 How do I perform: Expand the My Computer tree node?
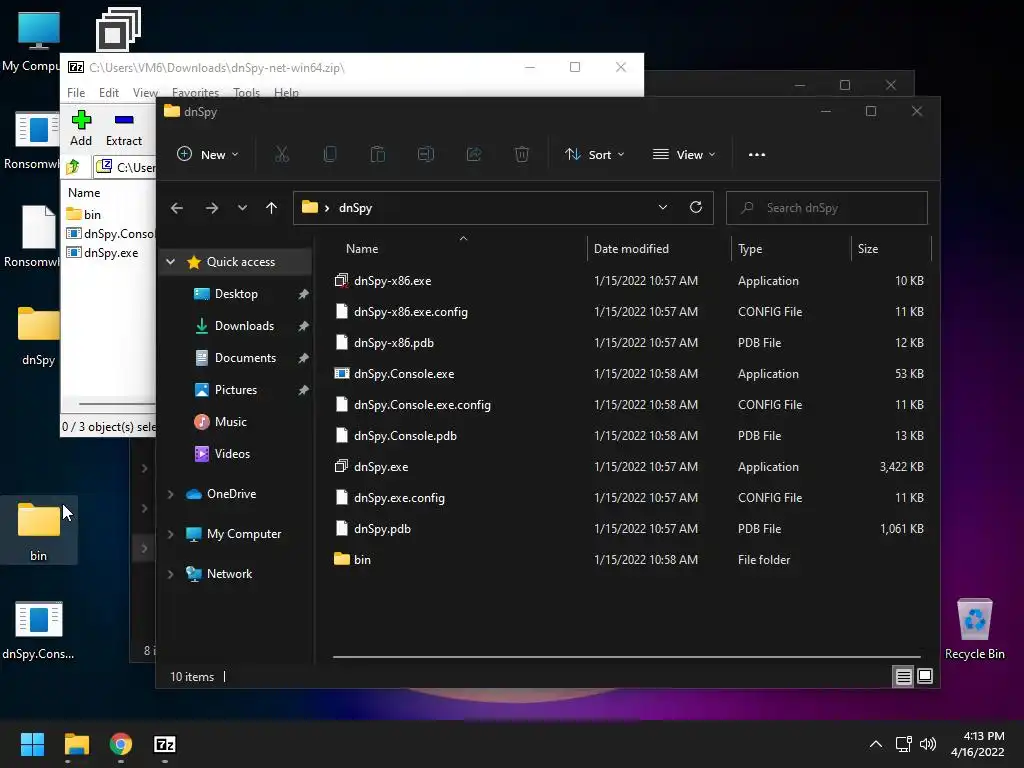(x=170, y=534)
